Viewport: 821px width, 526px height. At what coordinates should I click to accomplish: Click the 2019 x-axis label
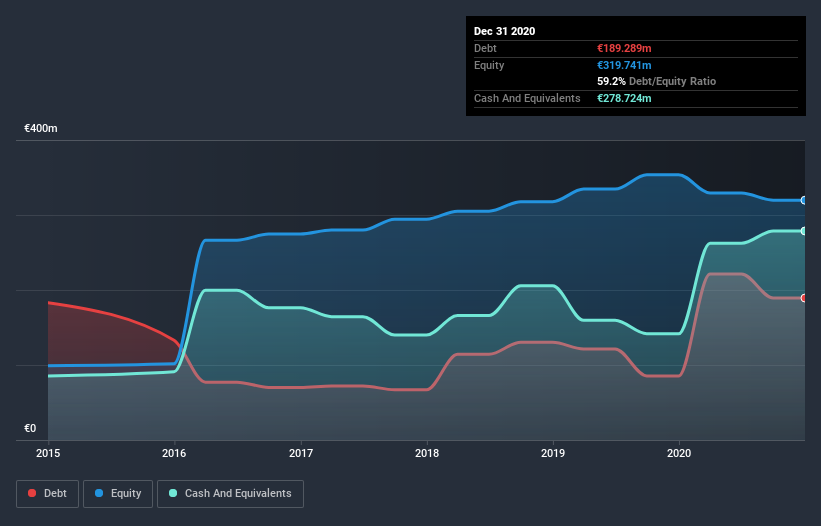pyautogui.click(x=553, y=453)
